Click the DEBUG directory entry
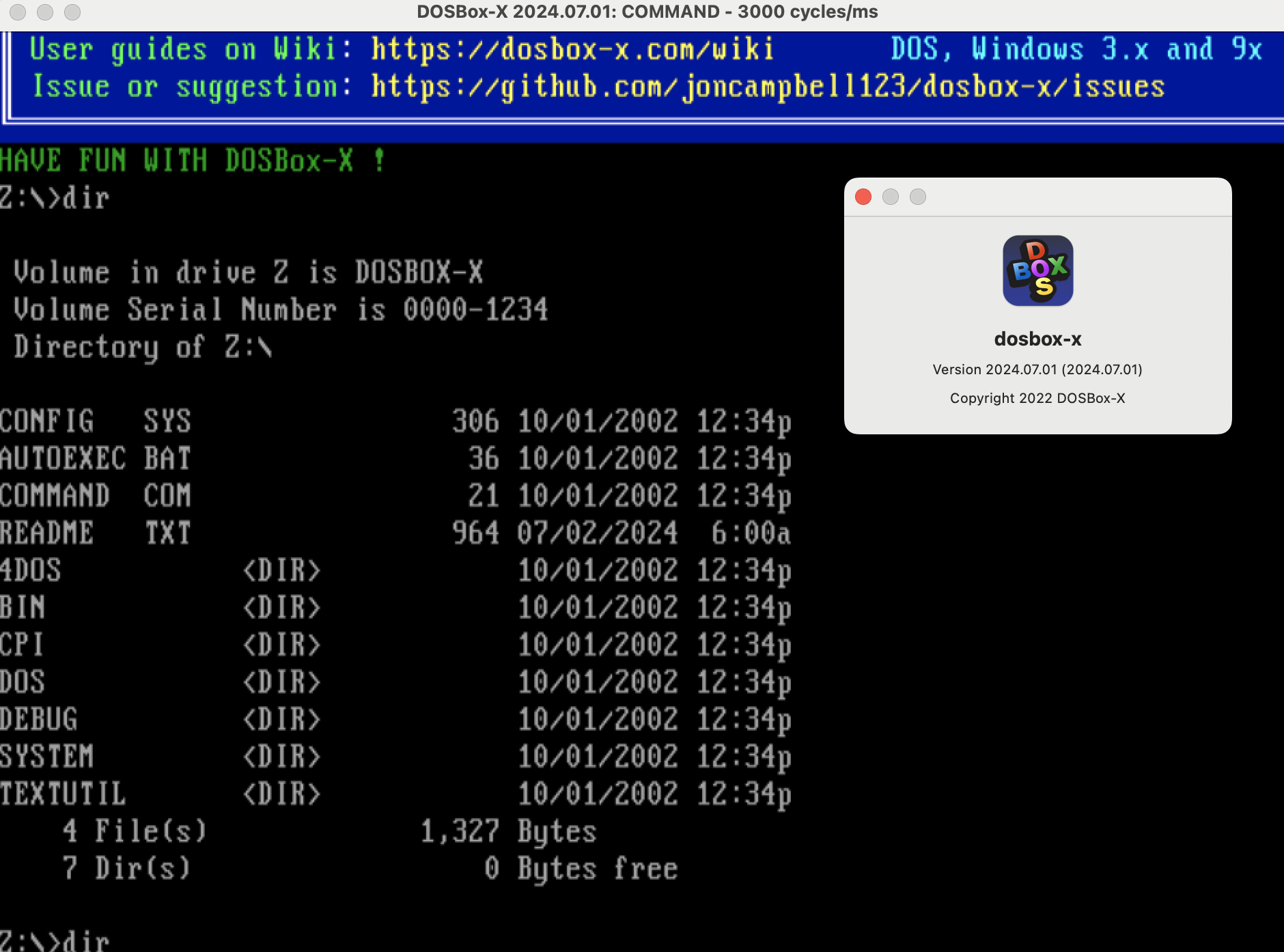The width and height of the screenshot is (1284, 952). pos(395,719)
